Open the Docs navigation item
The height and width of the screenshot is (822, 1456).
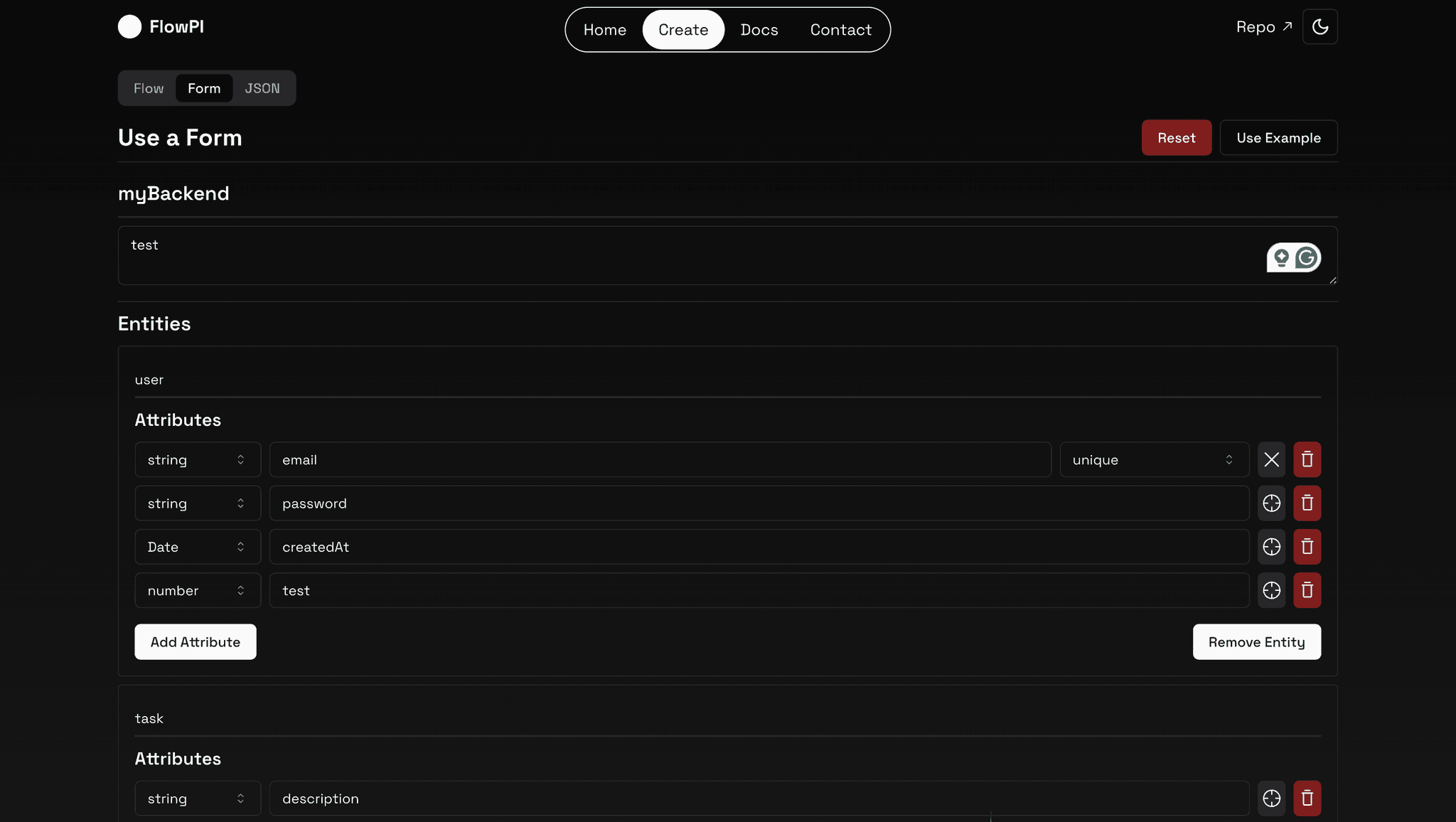pyautogui.click(x=759, y=30)
